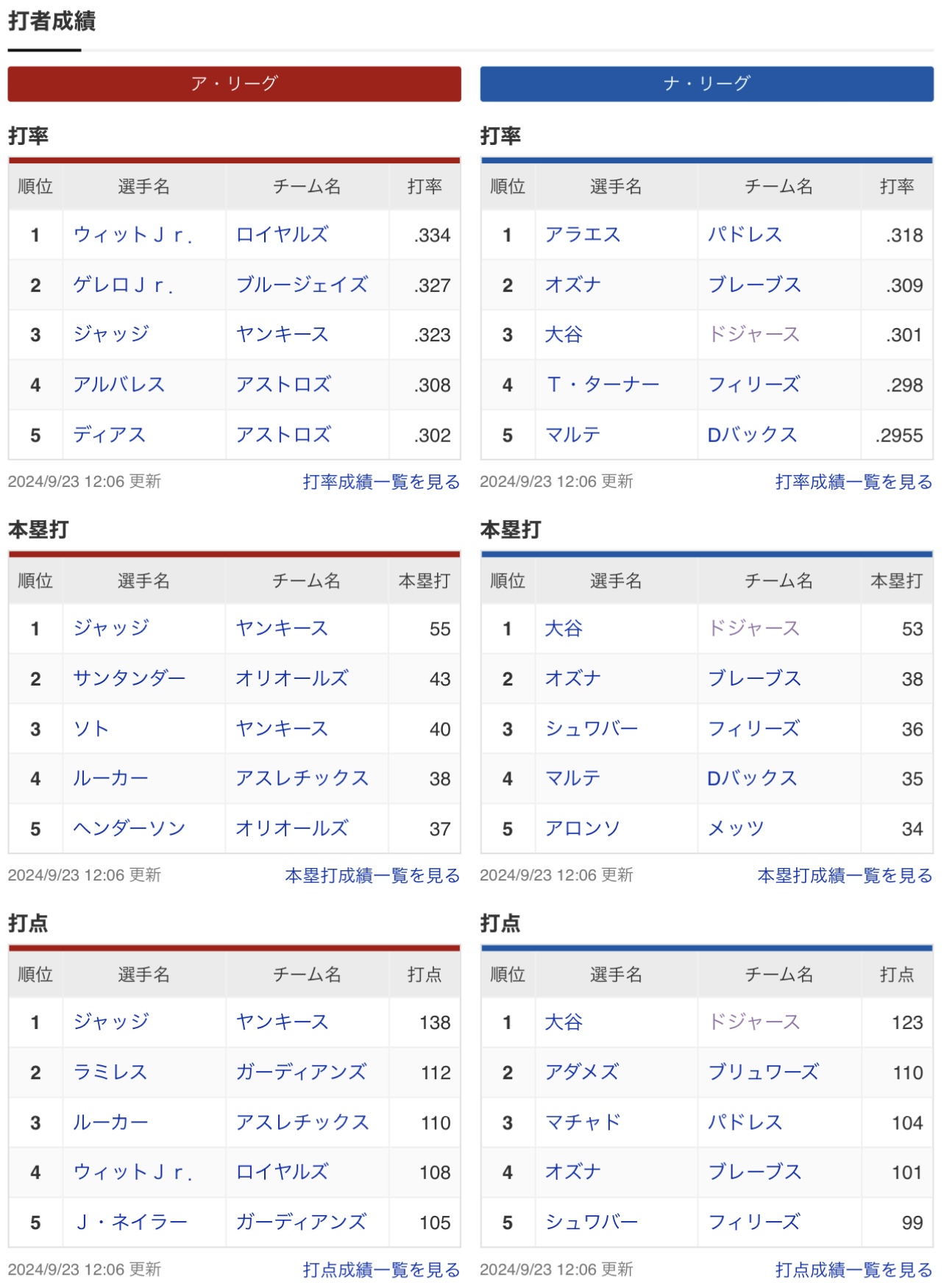This screenshot has width=944, height=1288.
Task: Click player ウィットJr. in AL batting average
Action: coord(133,235)
